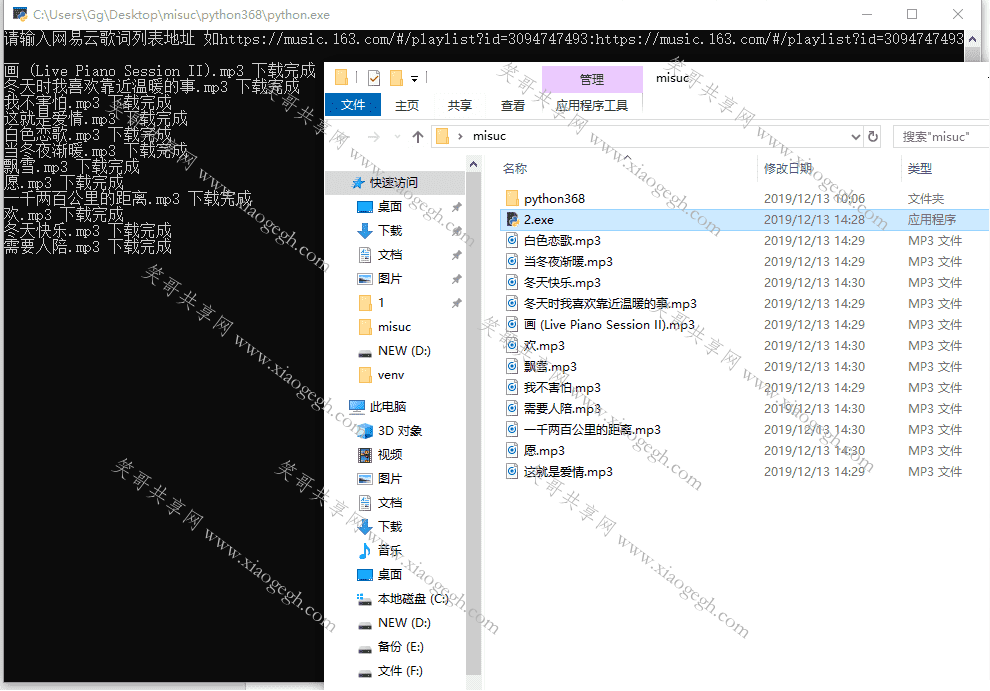The image size is (990, 691).
Task: Click the navigation pane vertical scrollbar
Action: pos(474,422)
